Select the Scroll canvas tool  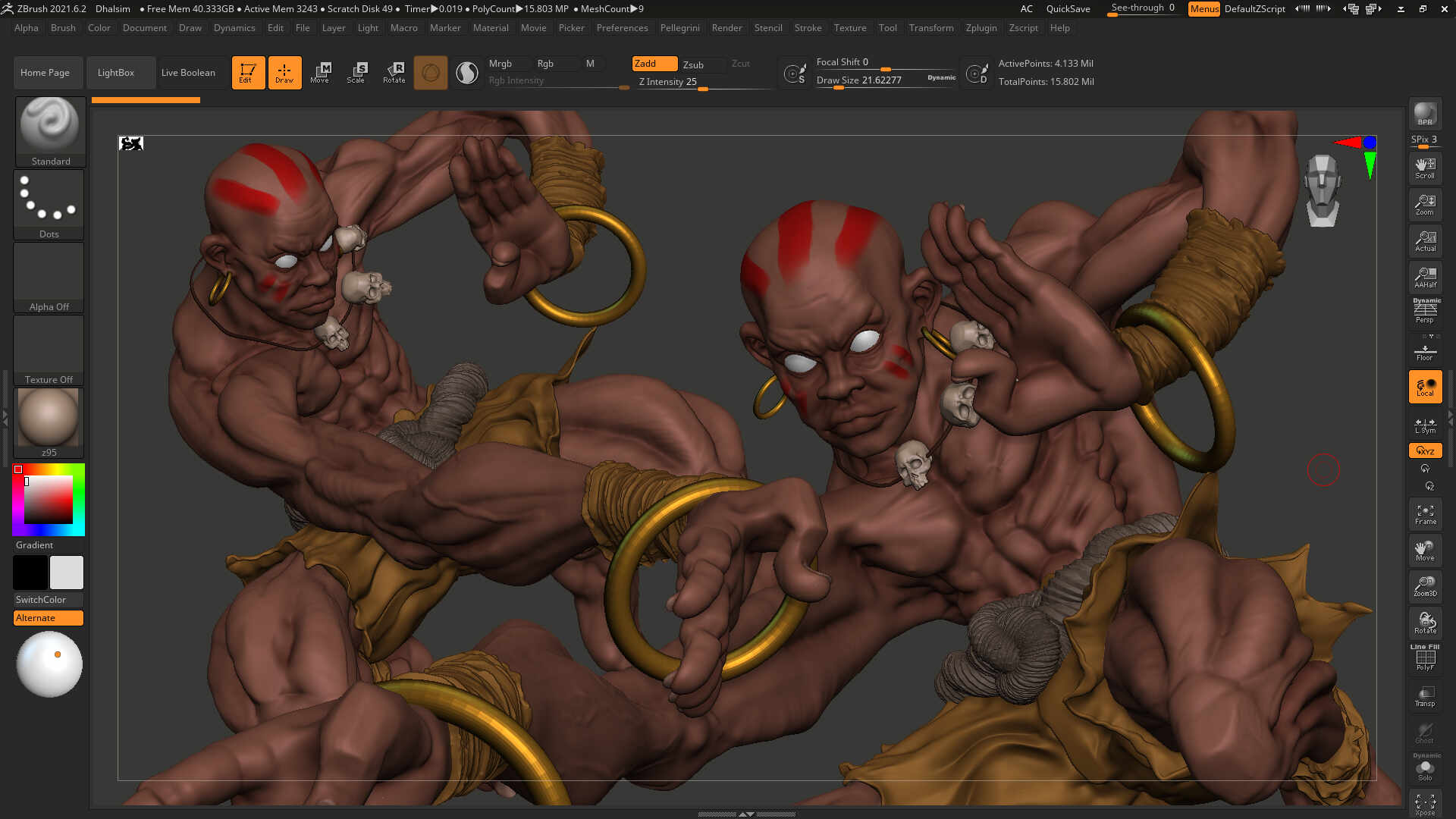(1425, 168)
